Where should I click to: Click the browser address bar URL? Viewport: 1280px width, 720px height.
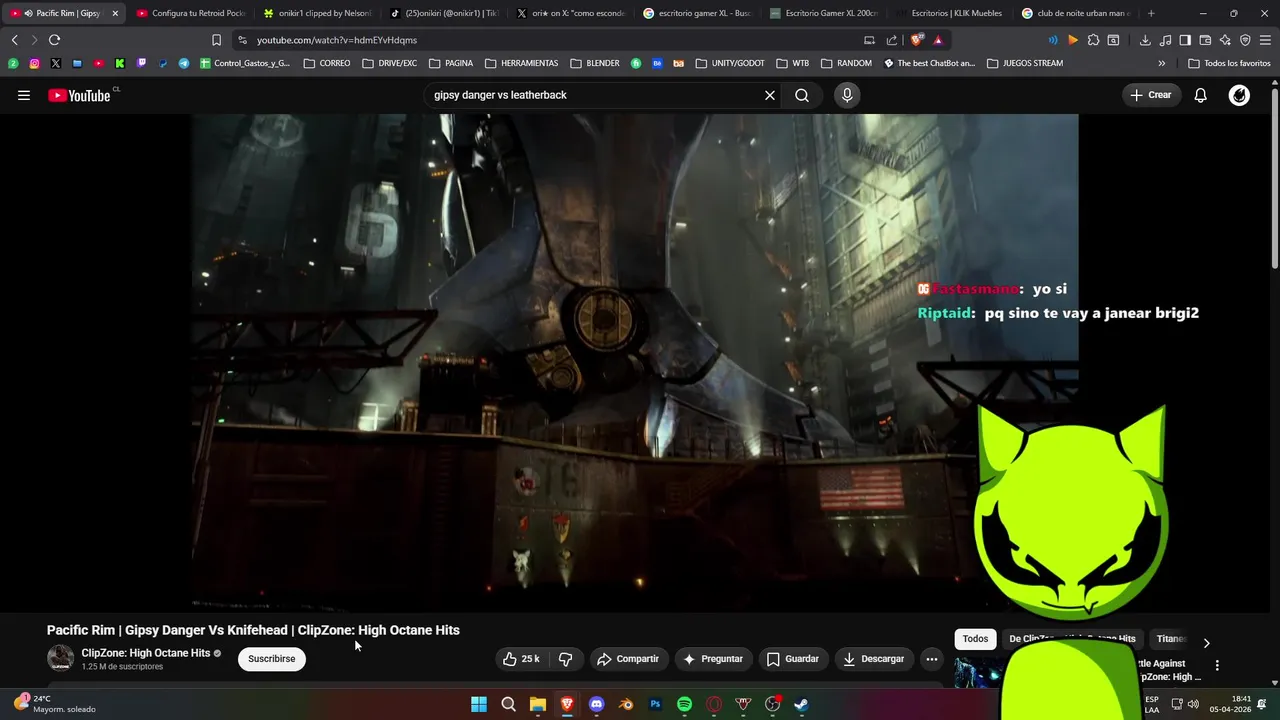coord(337,40)
